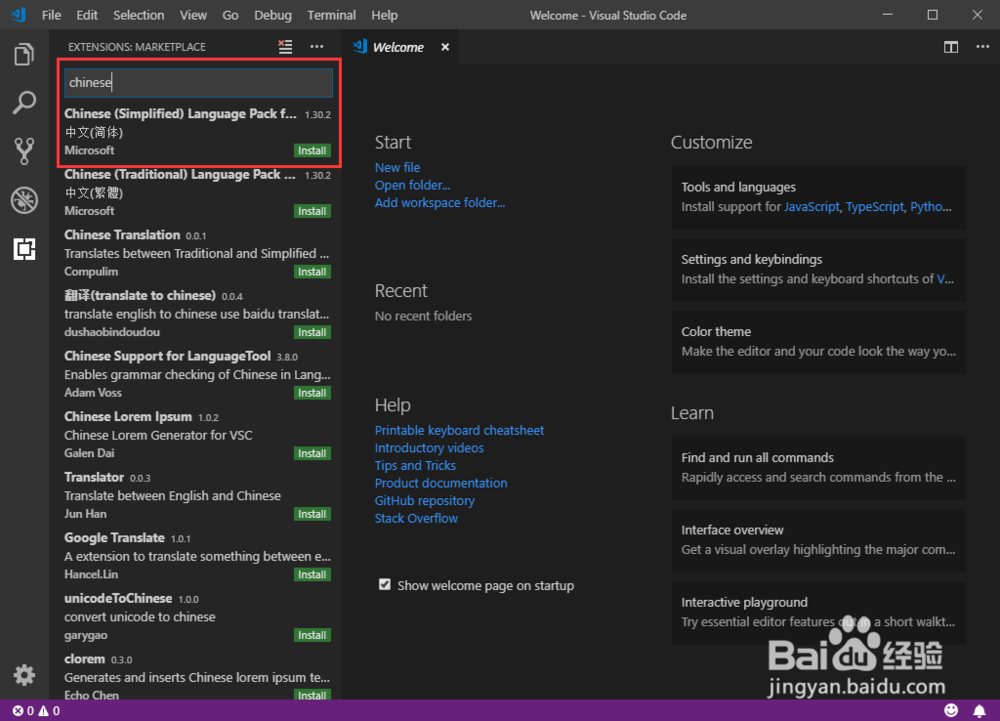Viewport: 1000px width, 721px height.
Task: Click the VS Code logo in title bar
Action: (18, 15)
